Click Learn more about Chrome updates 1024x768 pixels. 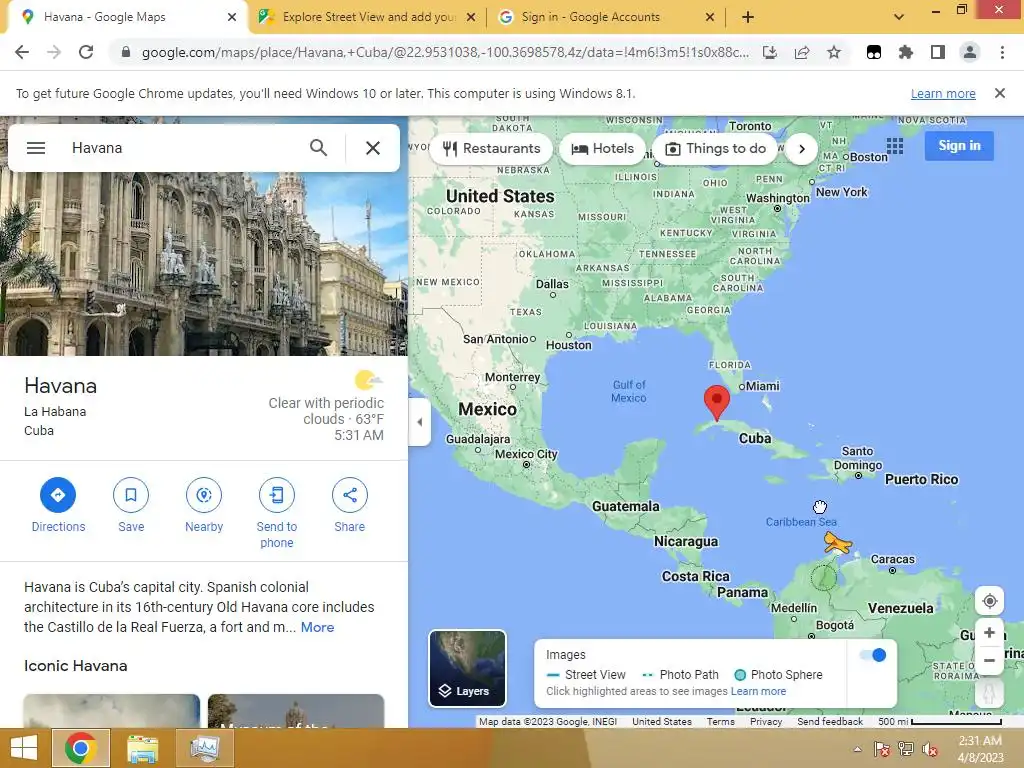pos(943,93)
